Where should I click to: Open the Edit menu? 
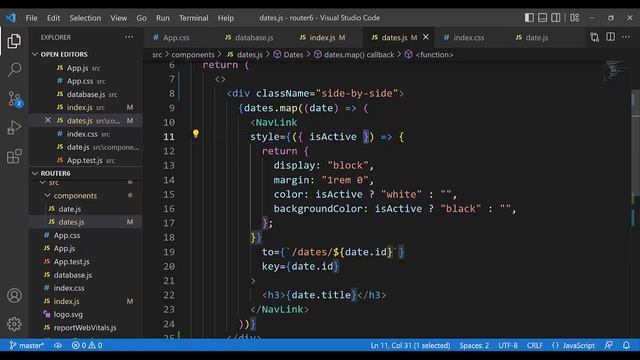(x=53, y=18)
